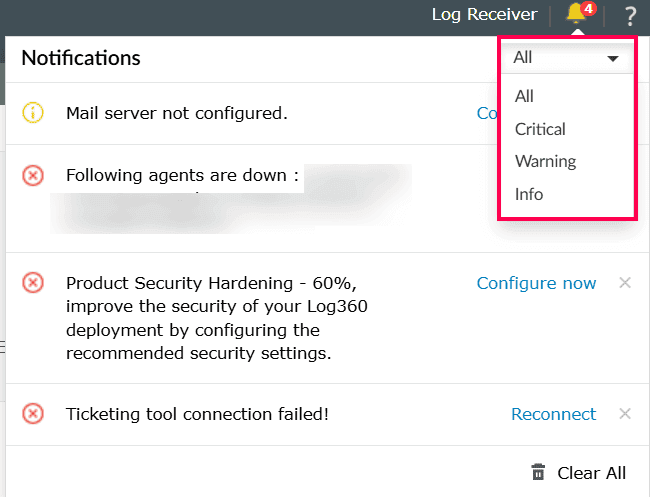This screenshot has width=650, height=497.
Task: Click the ticketing tool error icon
Action: (x=33, y=414)
